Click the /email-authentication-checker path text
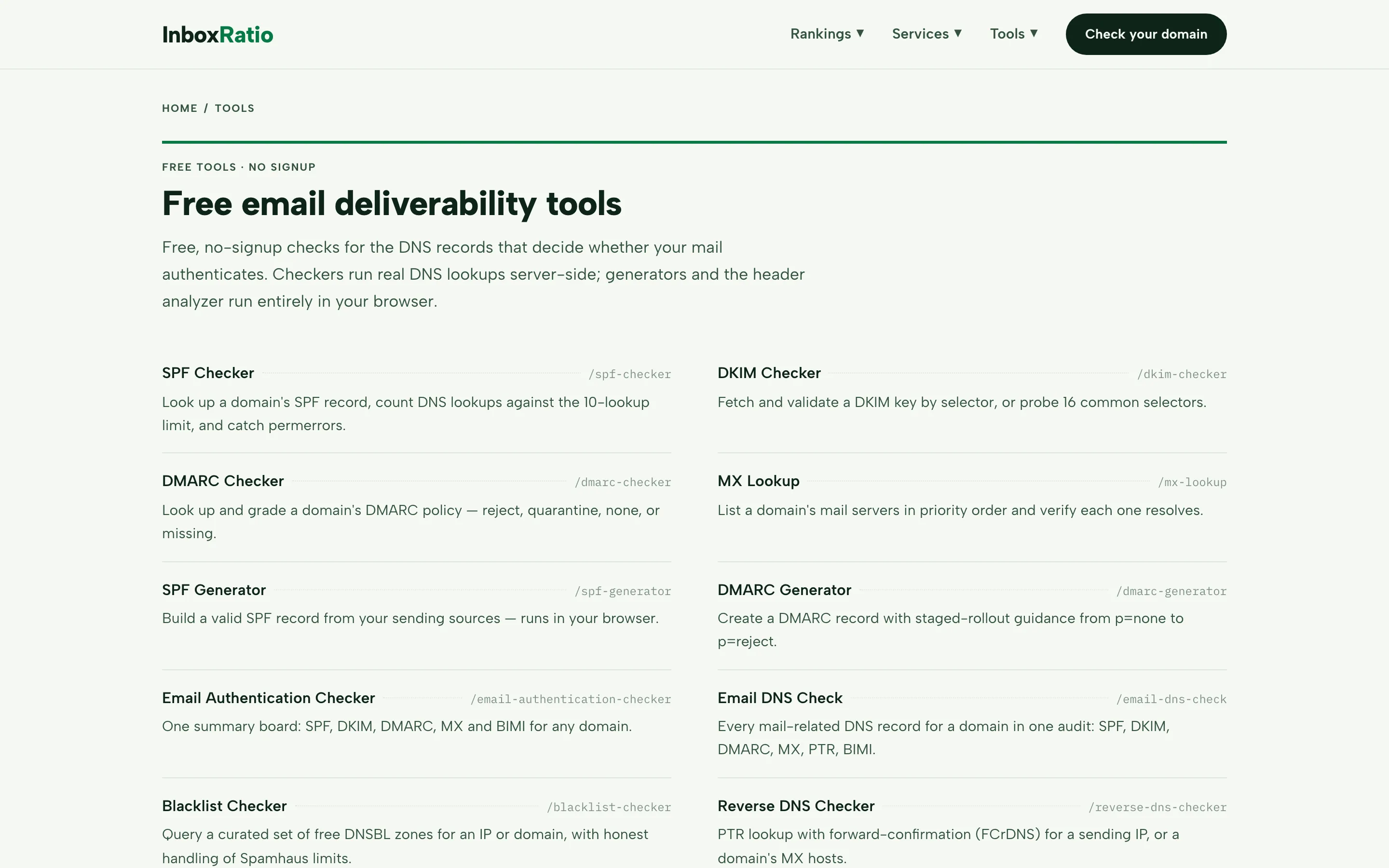The width and height of the screenshot is (1389, 868). [x=571, y=699]
